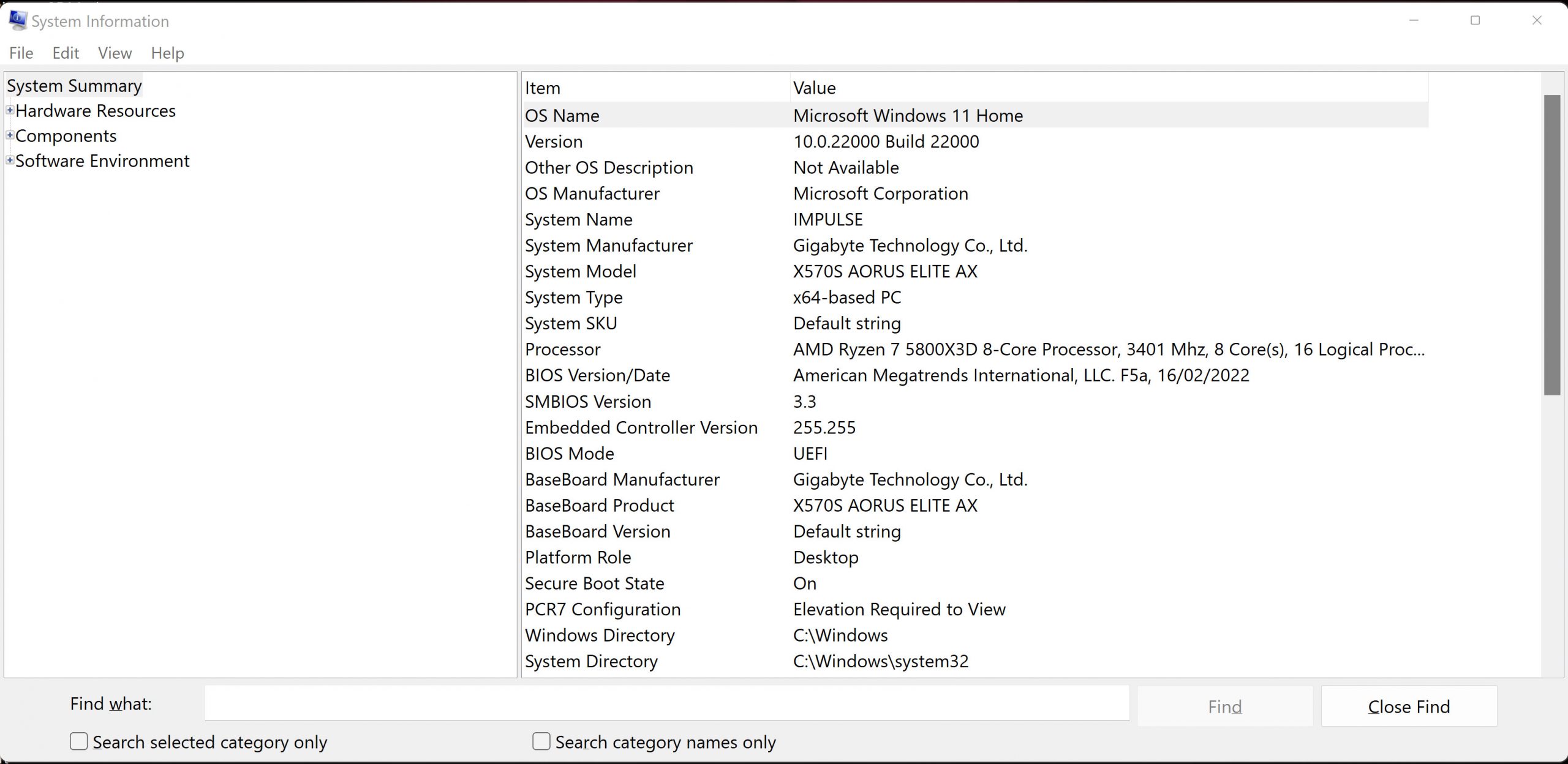Select the Version row label
The image size is (1568, 764).
click(x=554, y=141)
